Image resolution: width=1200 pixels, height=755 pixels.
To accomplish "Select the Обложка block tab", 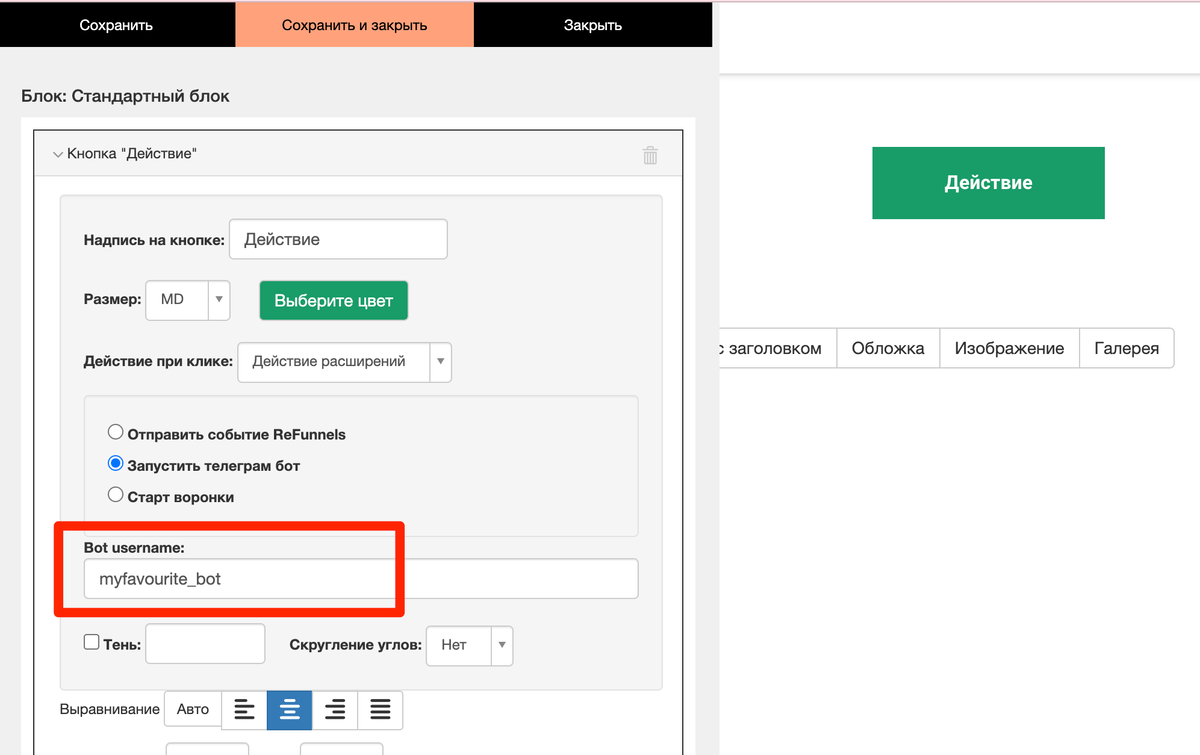I will (x=888, y=348).
